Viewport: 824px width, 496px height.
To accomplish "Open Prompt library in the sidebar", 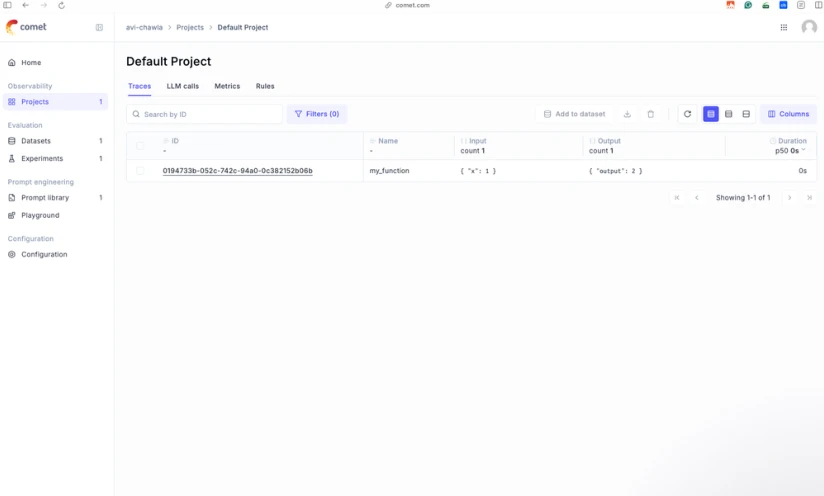I will tap(55, 198).
